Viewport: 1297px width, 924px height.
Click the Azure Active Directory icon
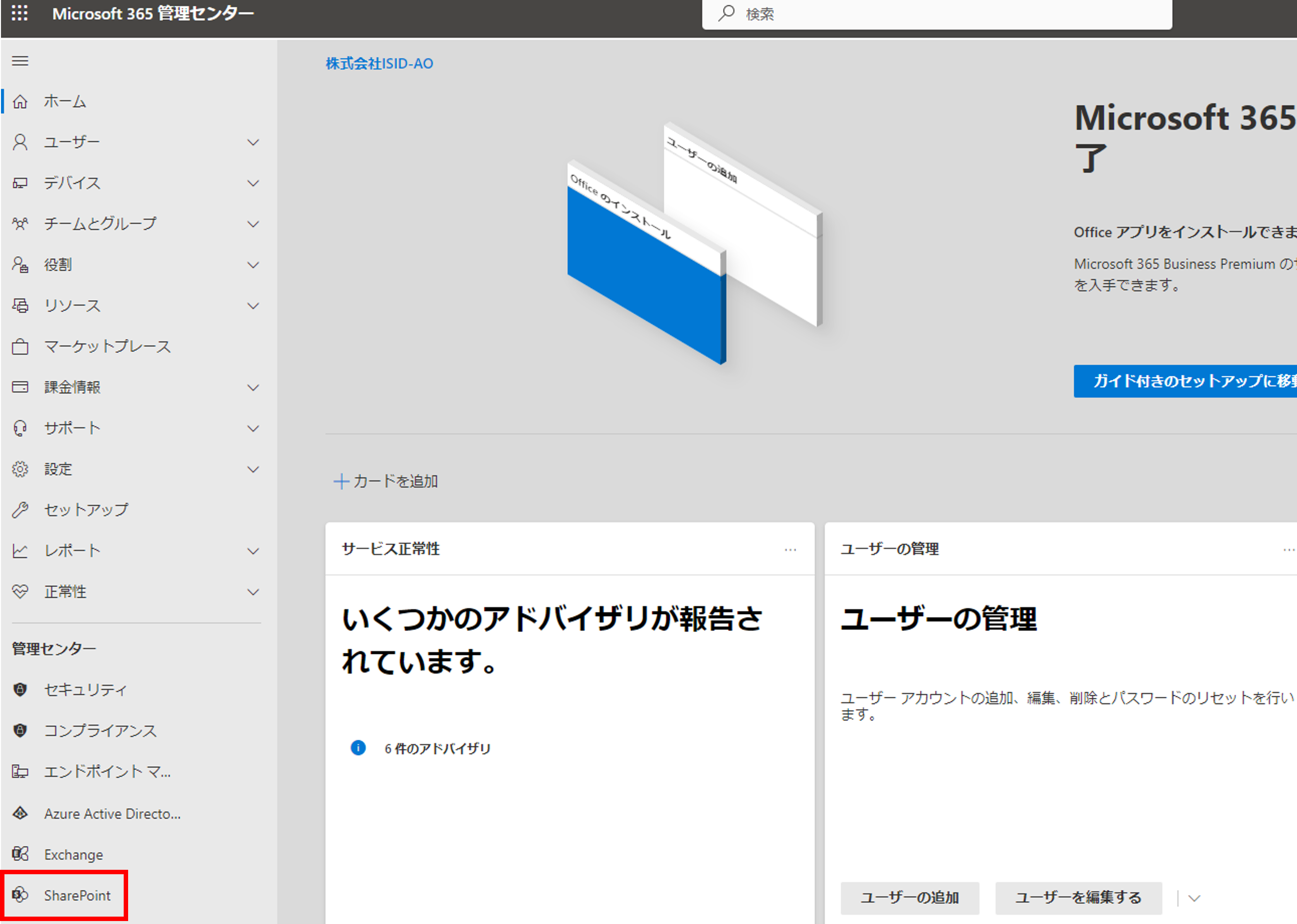[20, 814]
